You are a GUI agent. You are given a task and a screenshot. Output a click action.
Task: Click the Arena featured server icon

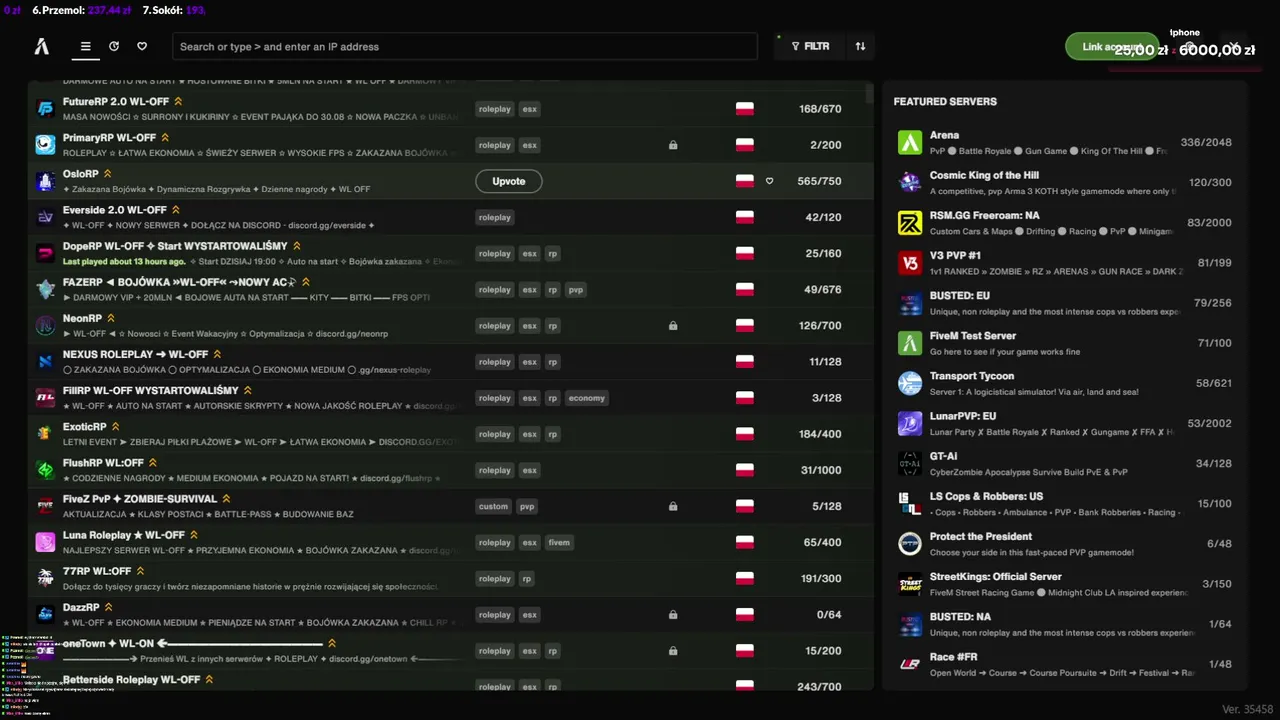click(910, 143)
